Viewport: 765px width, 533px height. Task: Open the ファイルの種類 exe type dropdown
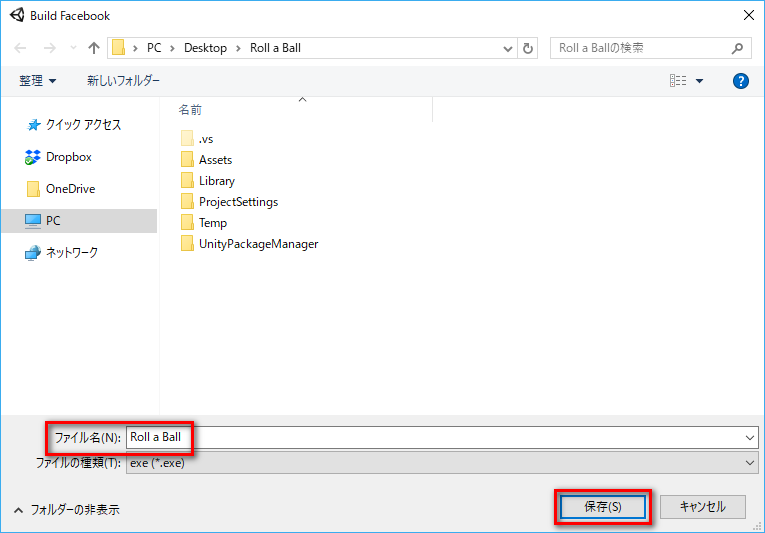(x=442, y=463)
